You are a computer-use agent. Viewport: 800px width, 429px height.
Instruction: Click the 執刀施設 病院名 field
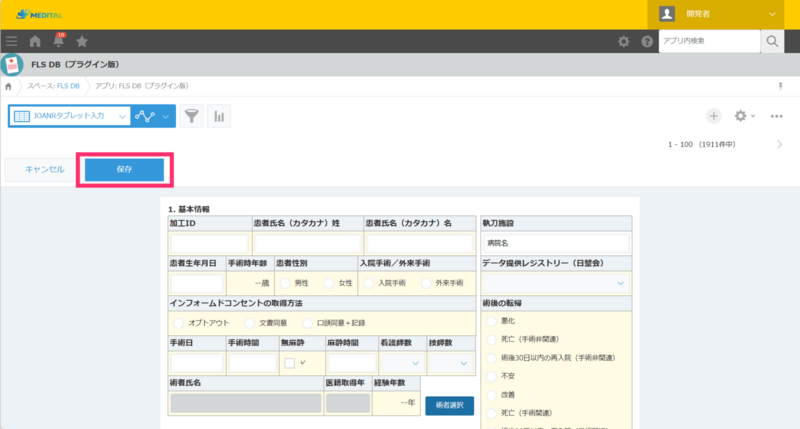click(x=556, y=243)
